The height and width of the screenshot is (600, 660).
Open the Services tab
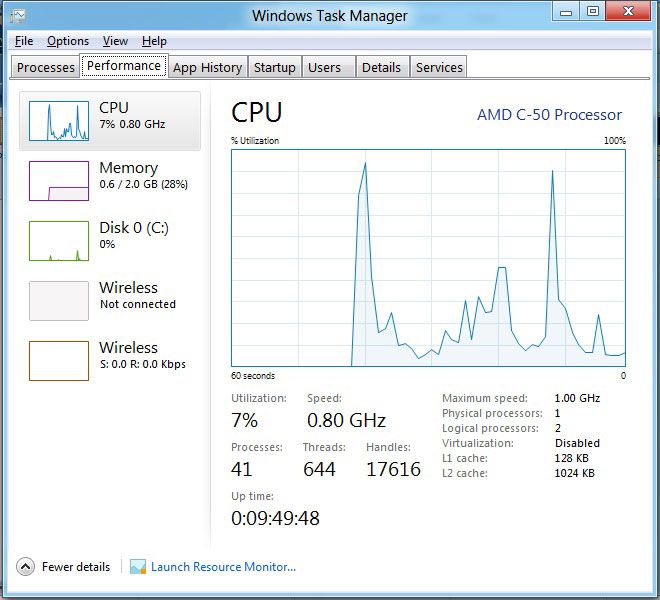click(439, 67)
